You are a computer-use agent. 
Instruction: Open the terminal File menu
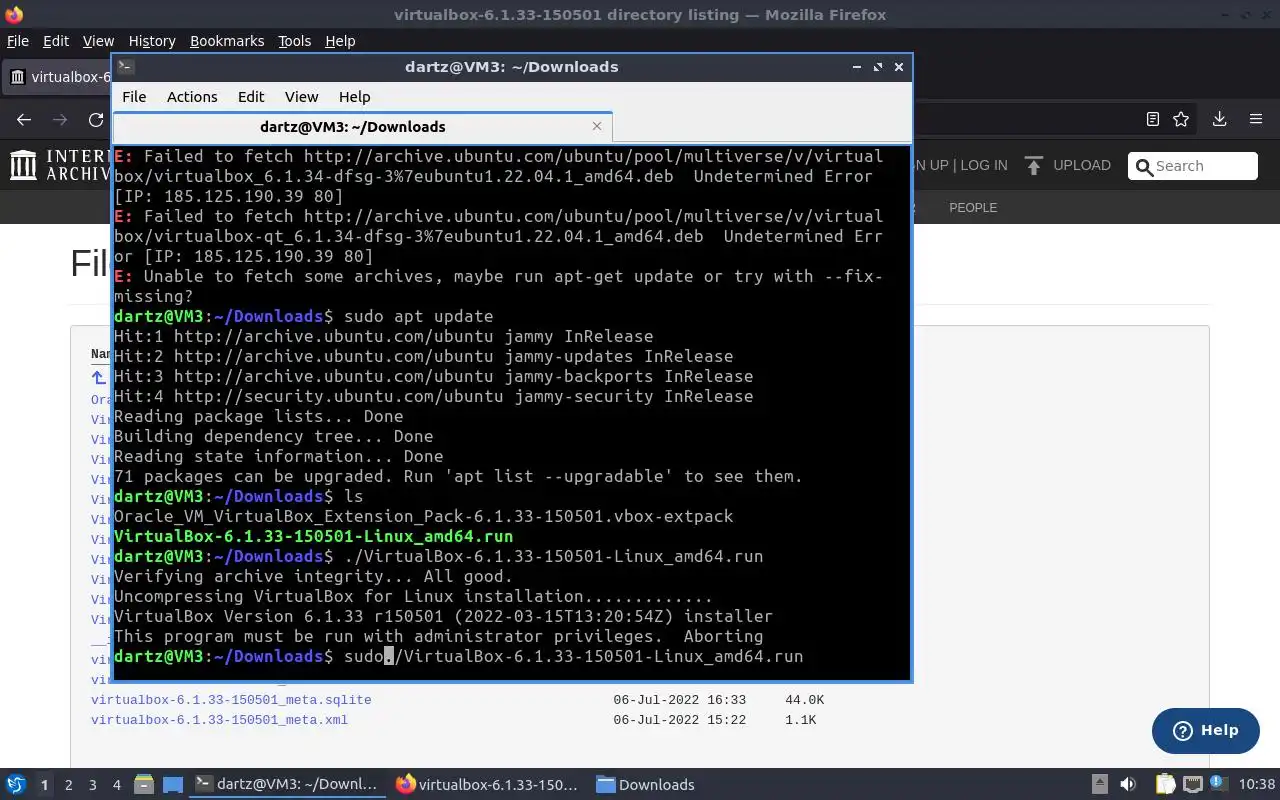point(134,97)
